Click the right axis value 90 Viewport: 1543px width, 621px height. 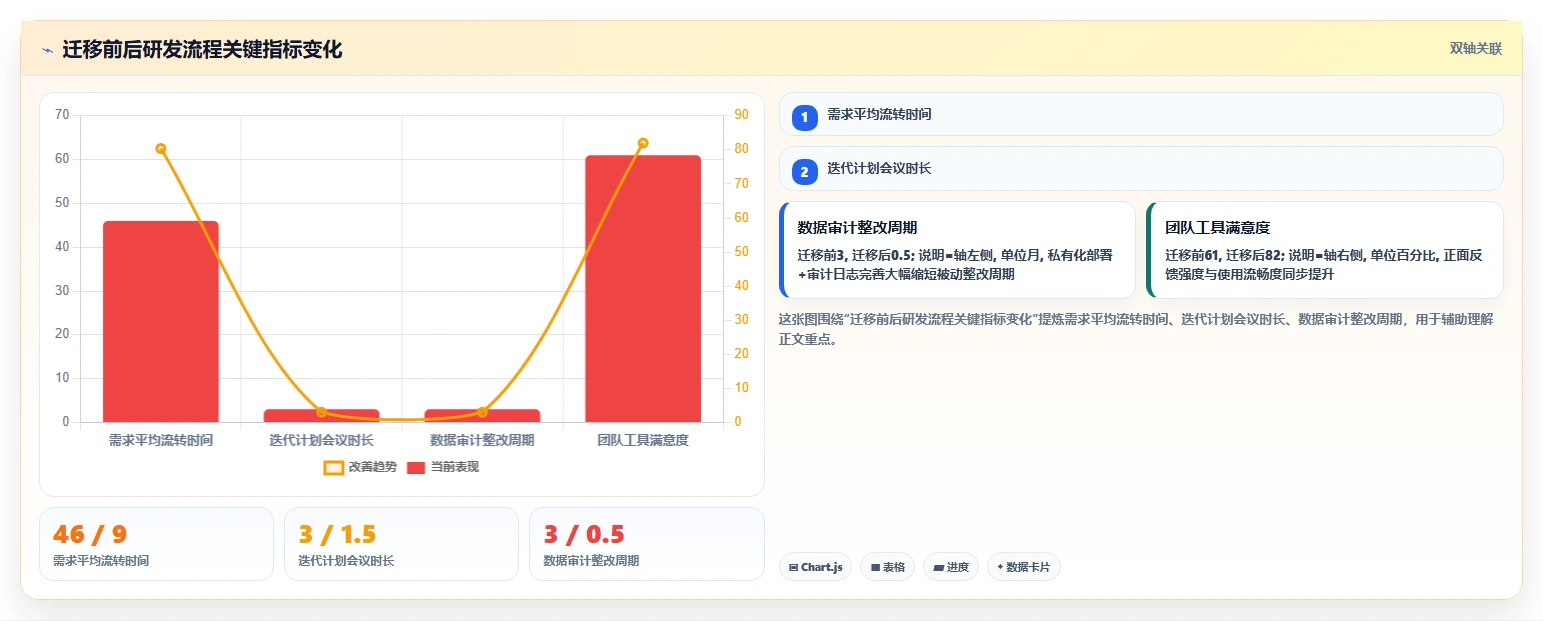741,115
